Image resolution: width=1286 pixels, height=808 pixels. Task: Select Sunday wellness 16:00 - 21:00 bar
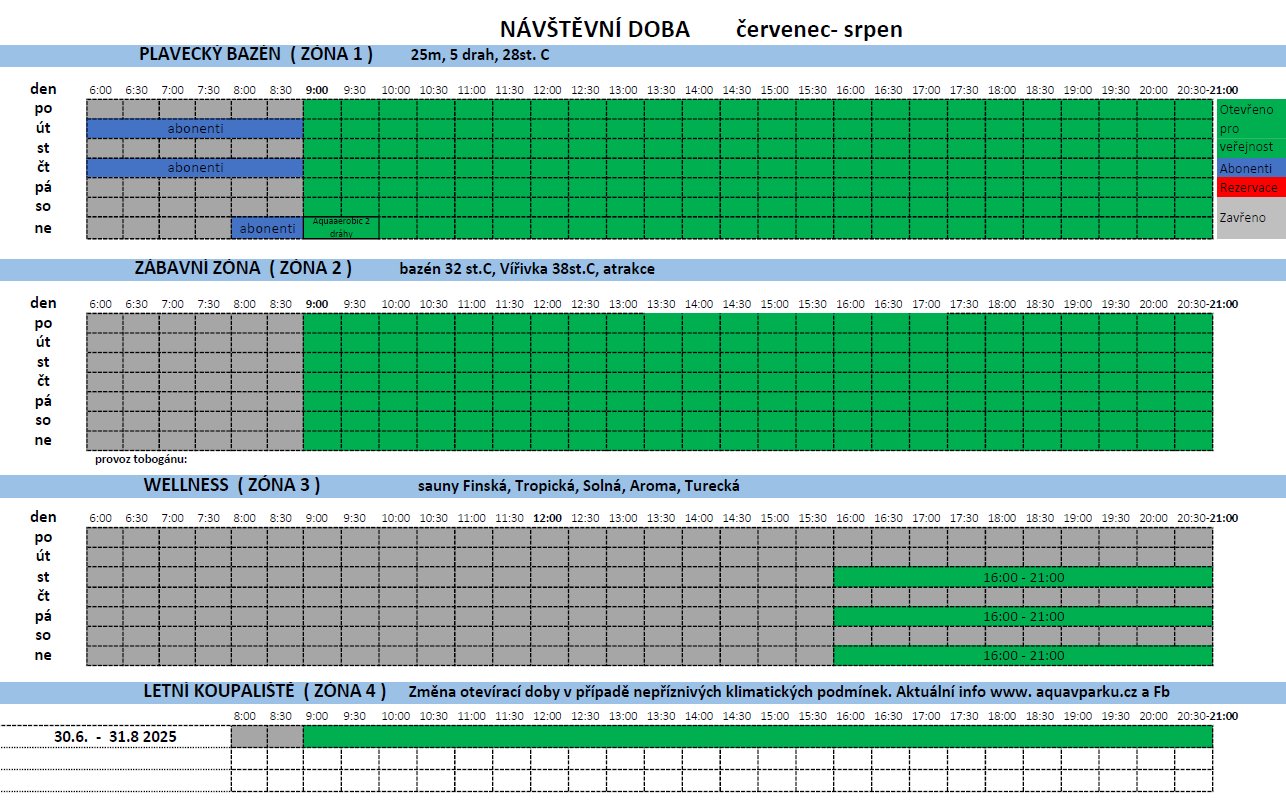pos(1023,656)
